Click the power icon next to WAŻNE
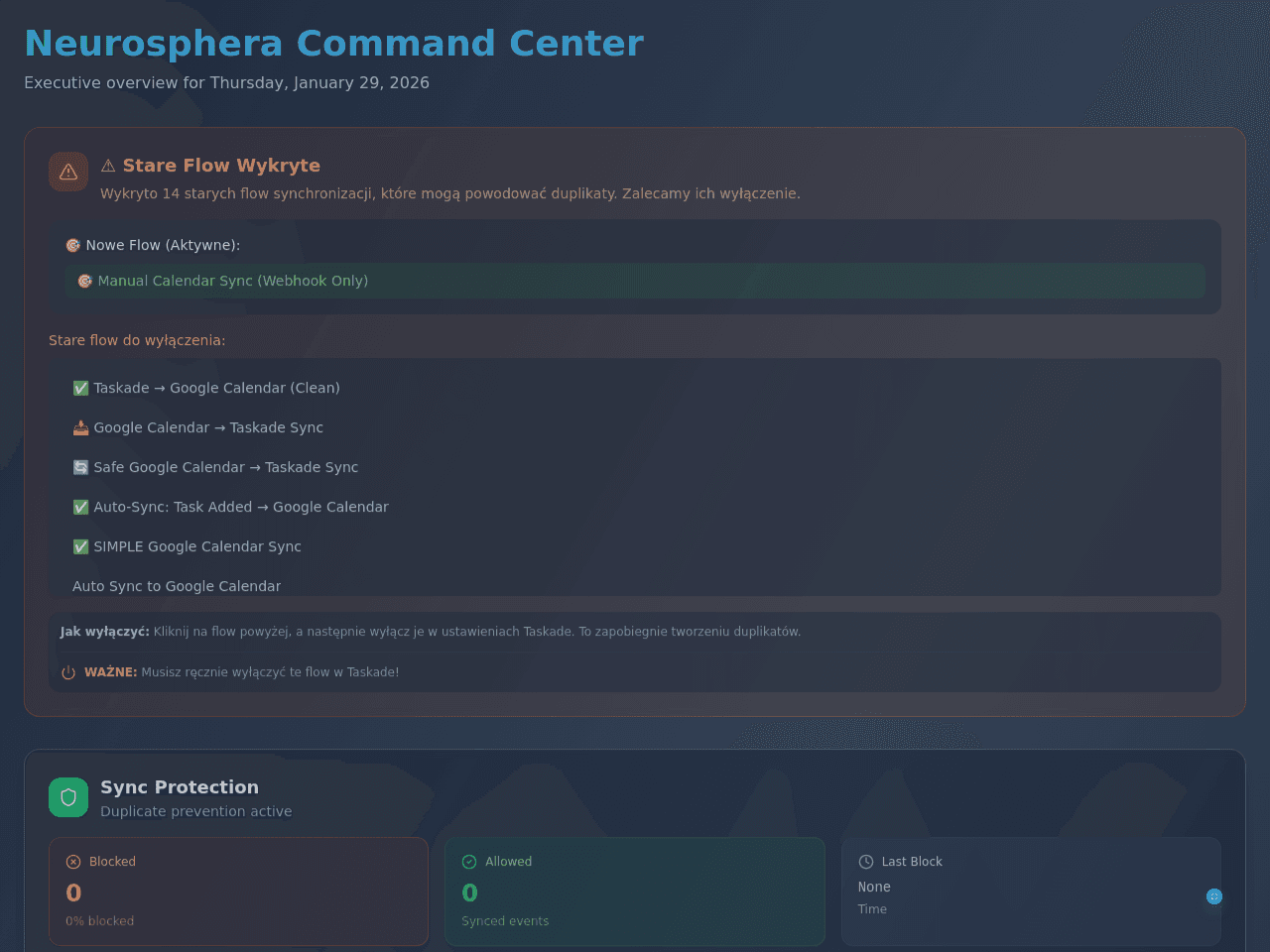Viewport: 1270px width, 952px height. [x=68, y=672]
